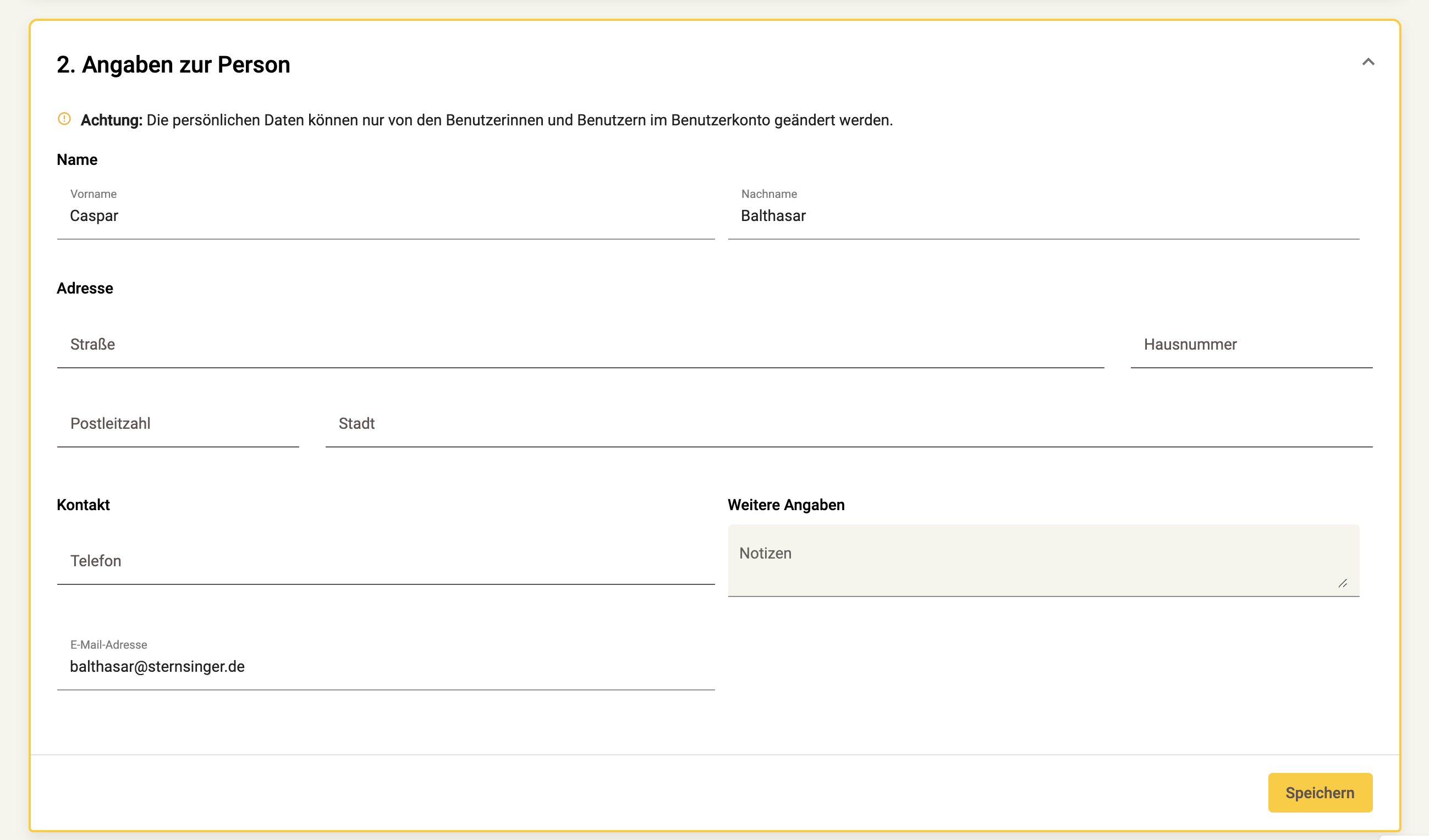The image size is (1429, 840).
Task: Focus the Hausnummer input field
Action: [x=1251, y=345]
